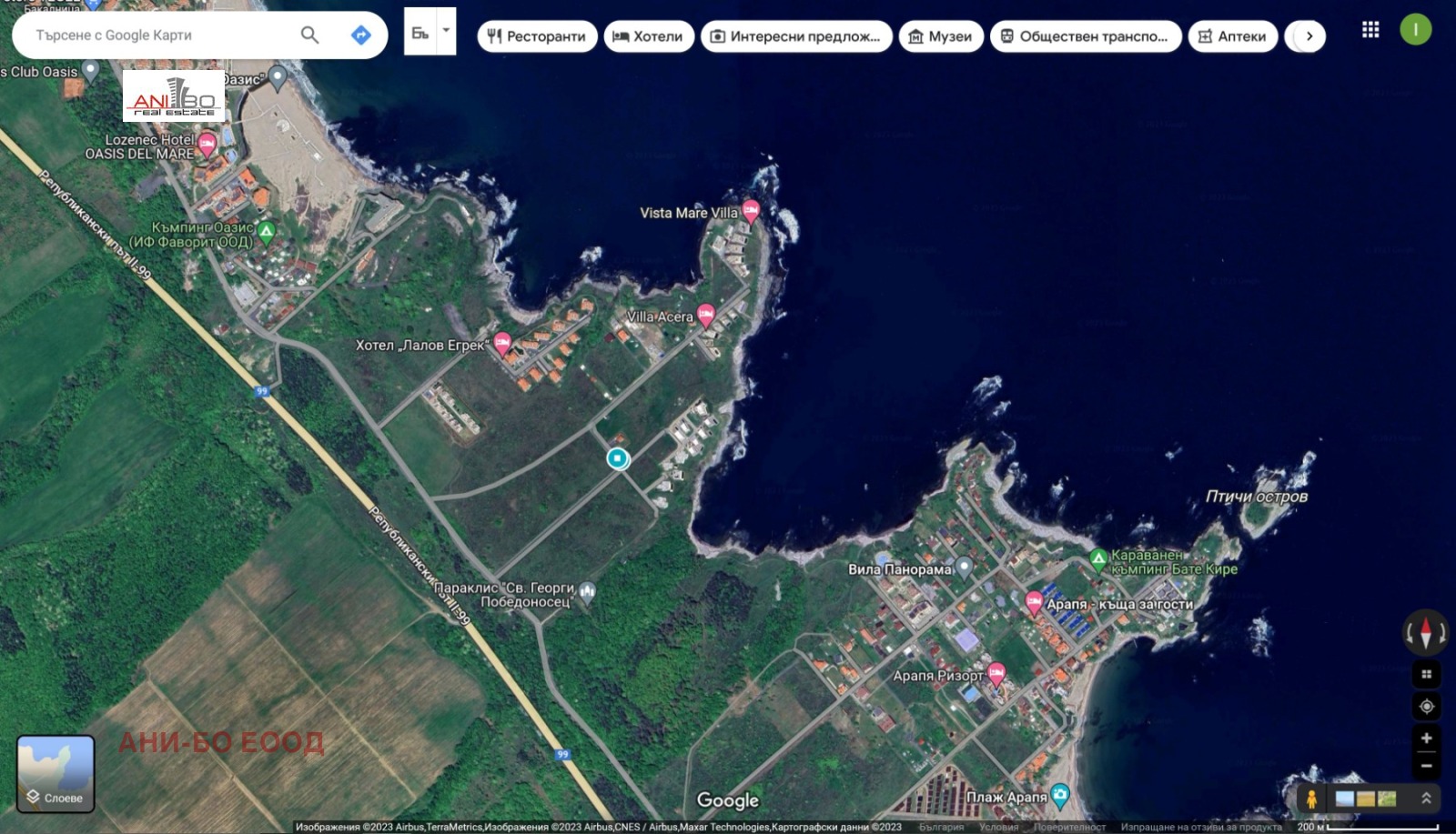
Task: Show more category chips with right arrow
Action: point(1309,36)
